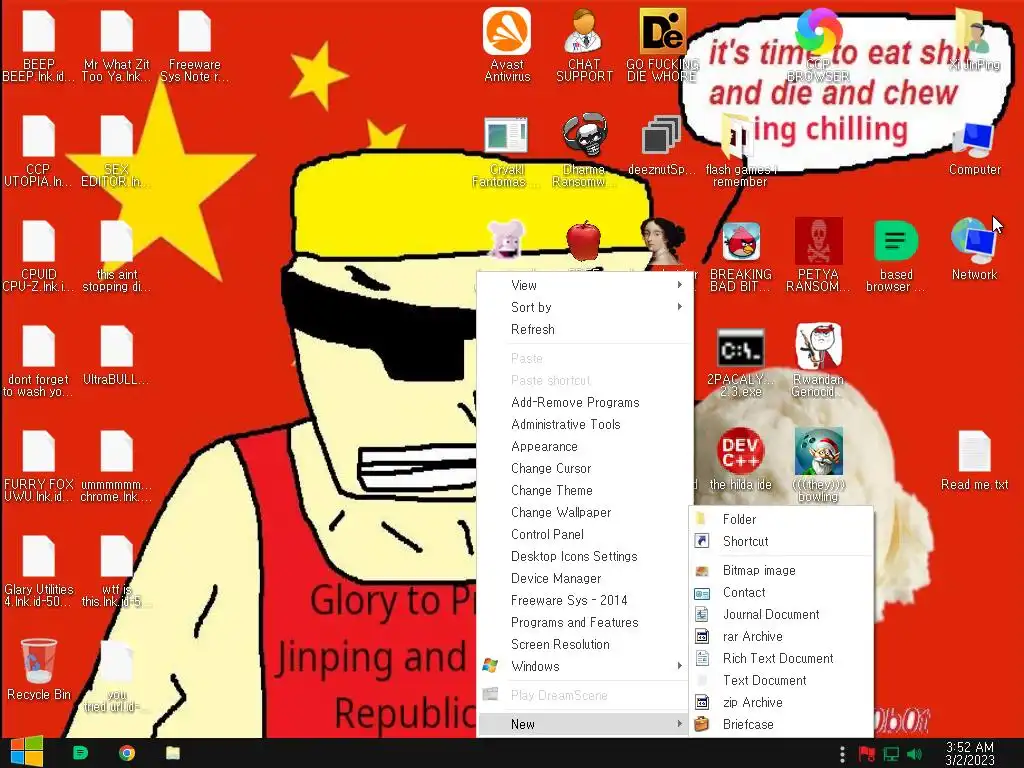
Task: Click the Windows Start button
Action: (x=27, y=753)
